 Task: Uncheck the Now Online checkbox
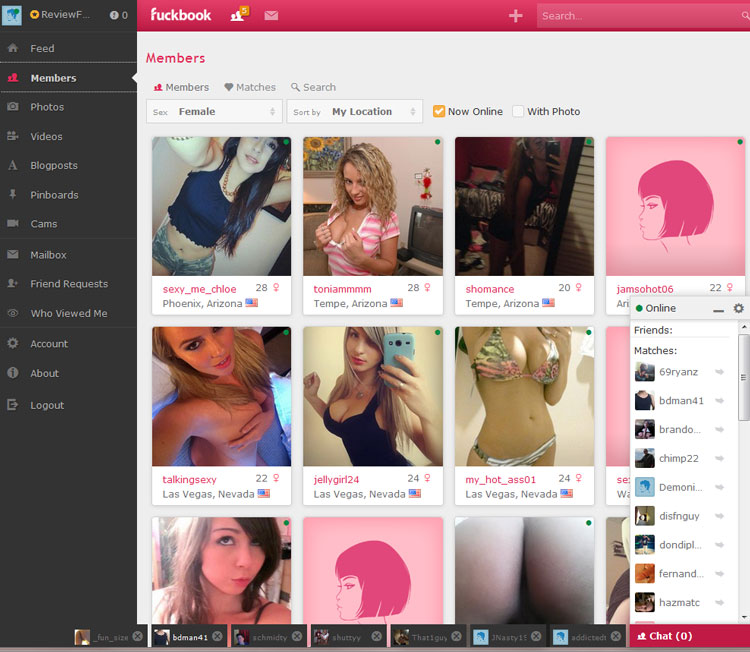click(439, 111)
